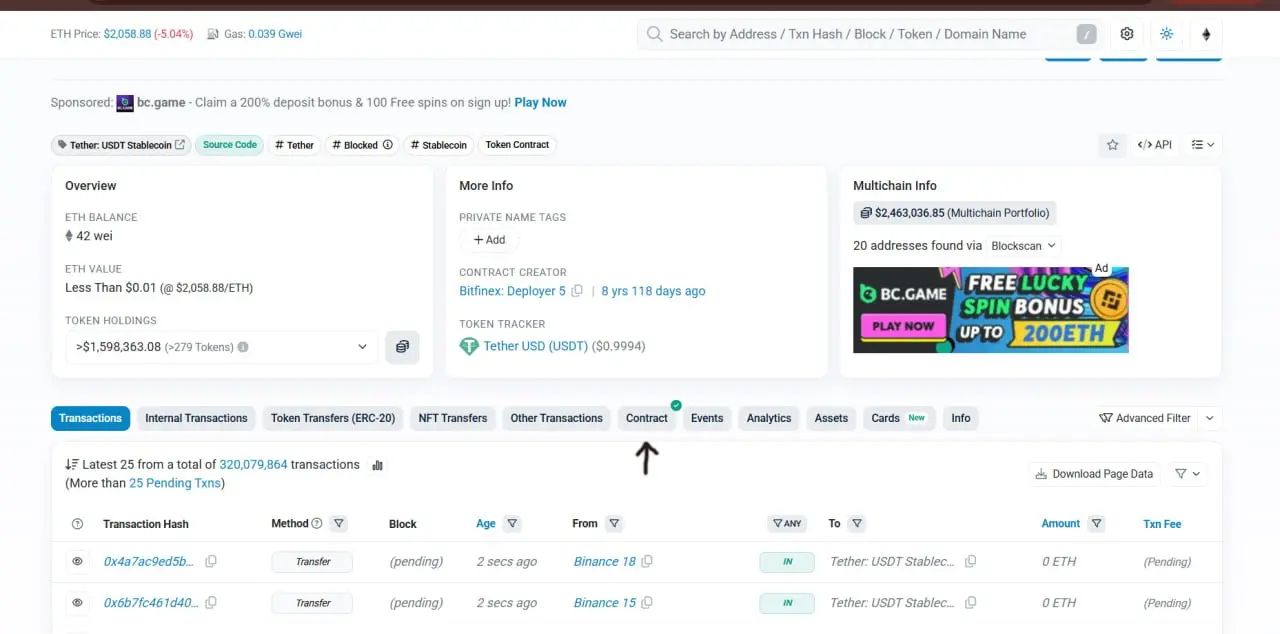Open the Events tab
Image resolution: width=1280 pixels, height=634 pixels.
pos(707,418)
